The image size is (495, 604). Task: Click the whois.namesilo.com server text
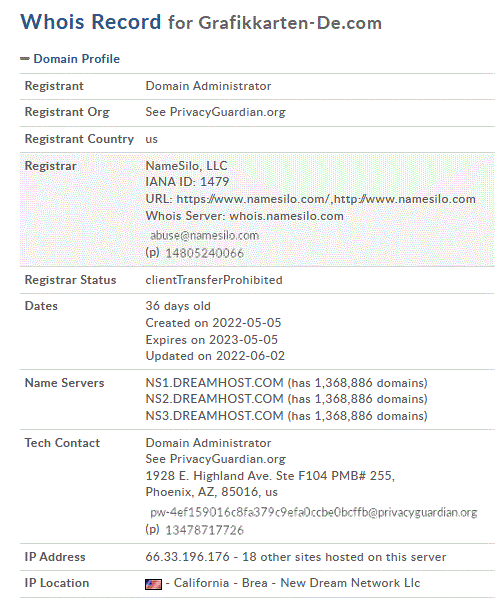287,216
